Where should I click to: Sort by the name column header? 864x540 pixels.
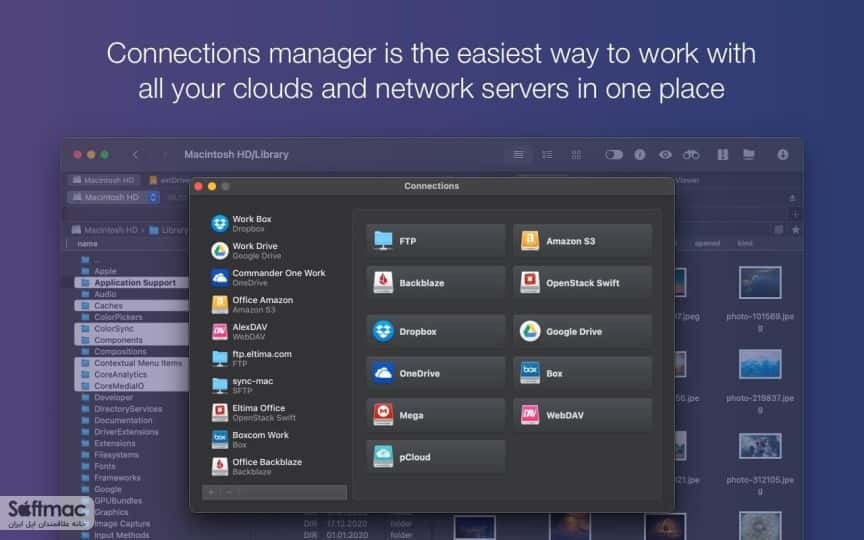[88, 244]
